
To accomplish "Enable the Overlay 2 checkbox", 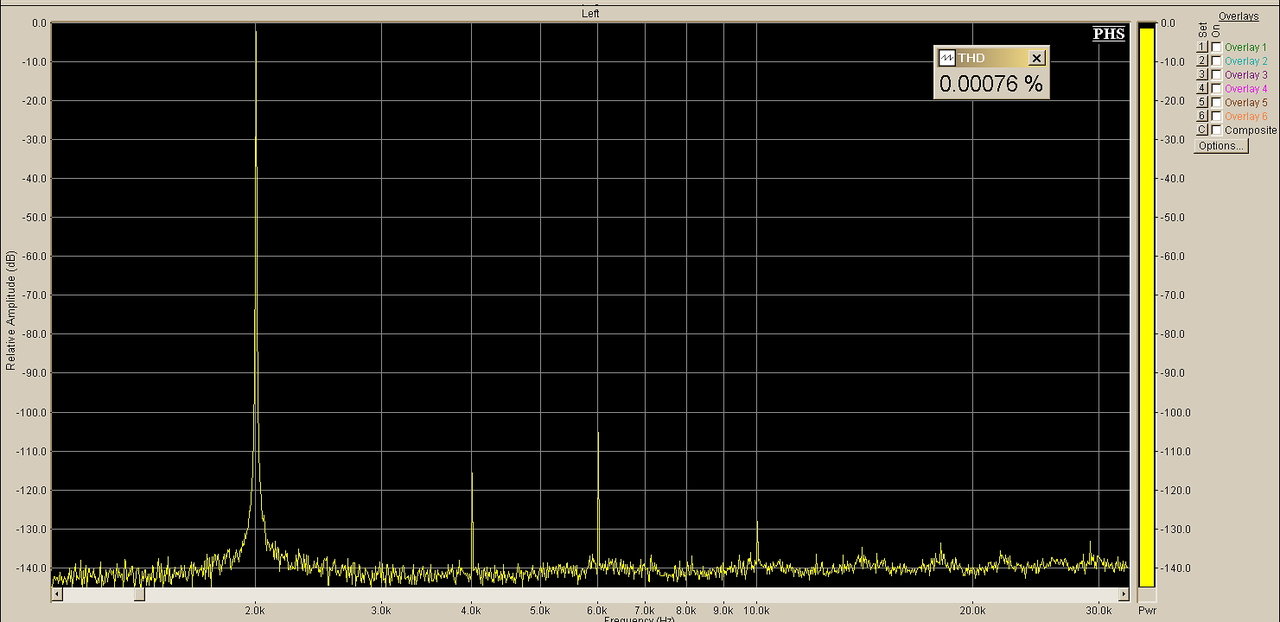I will coord(1216,61).
